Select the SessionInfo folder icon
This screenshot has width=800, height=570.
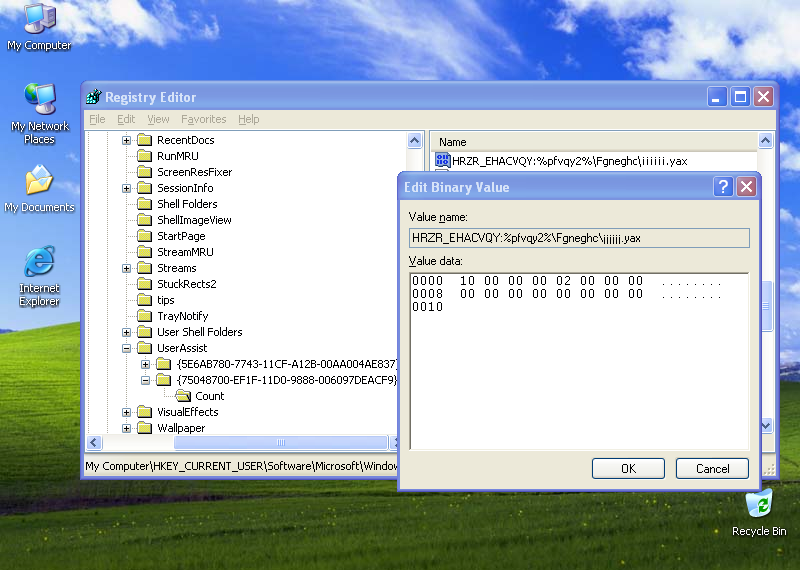[145, 188]
